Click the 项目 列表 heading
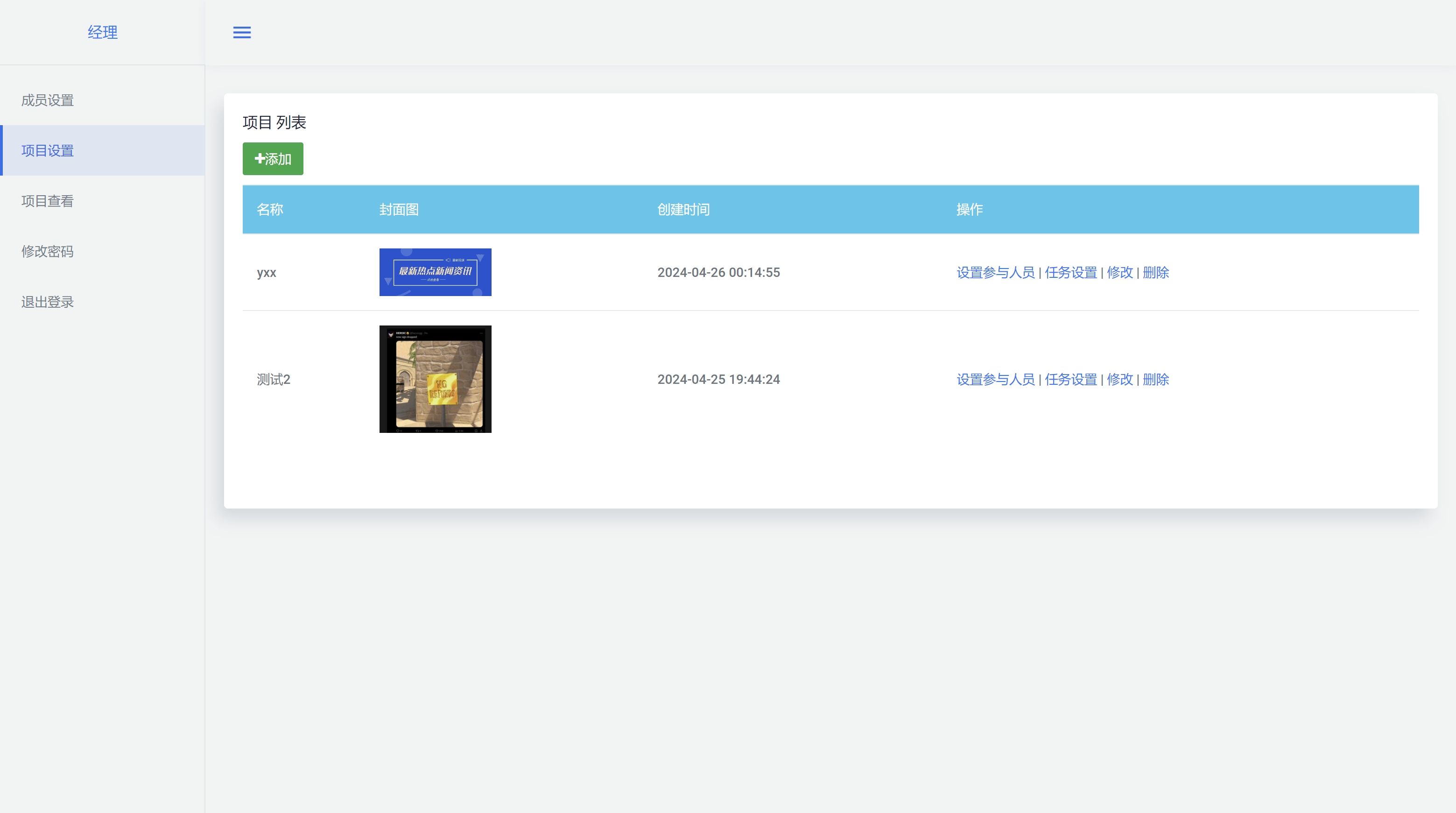The height and width of the screenshot is (813, 1456). pyautogui.click(x=274, y=123)
